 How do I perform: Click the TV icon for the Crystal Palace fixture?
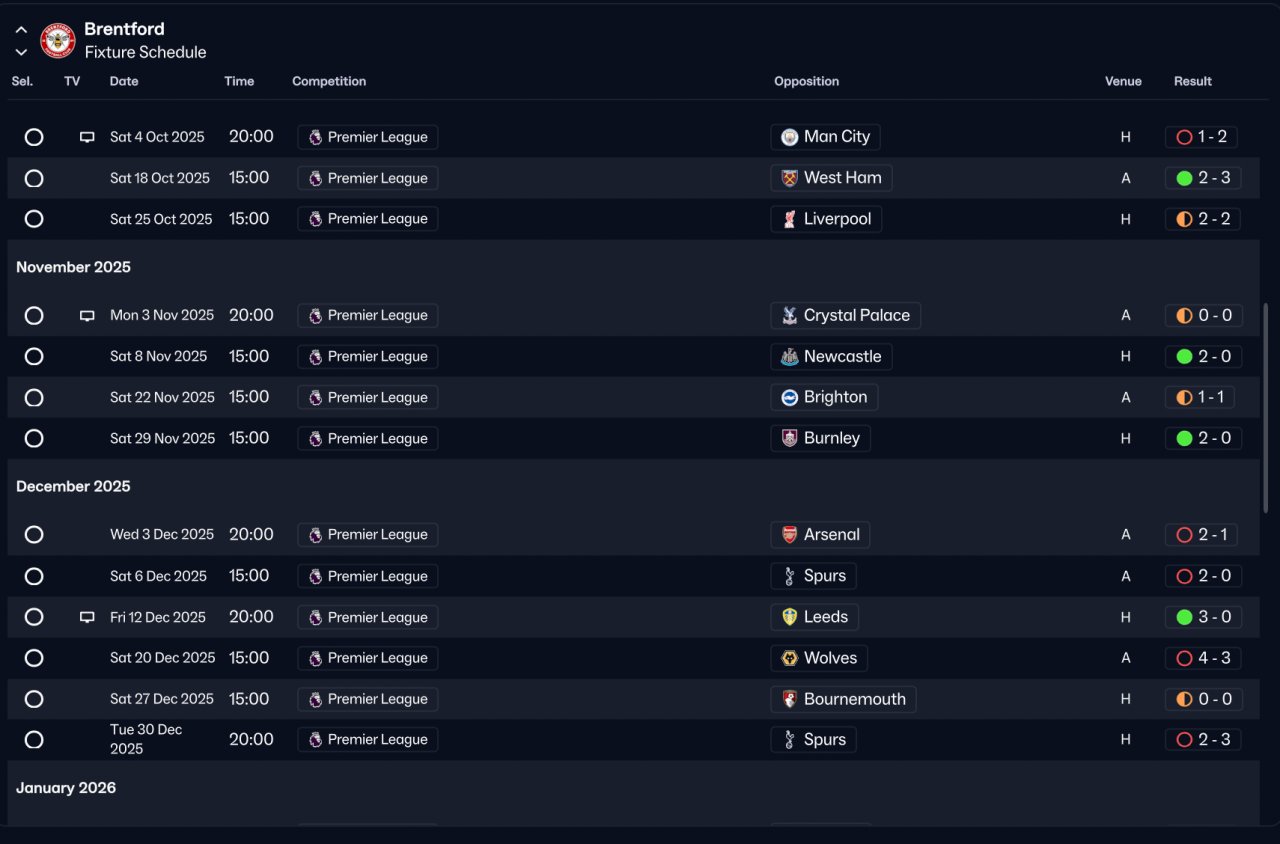click(87, 315)
